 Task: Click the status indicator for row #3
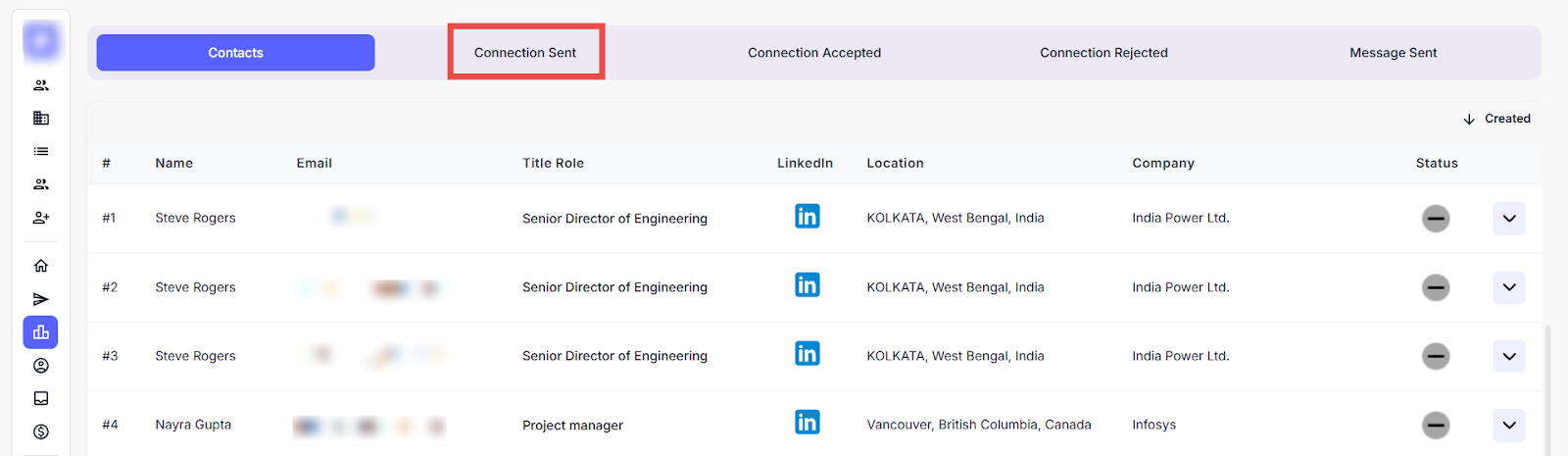(x=1436, y=356)
